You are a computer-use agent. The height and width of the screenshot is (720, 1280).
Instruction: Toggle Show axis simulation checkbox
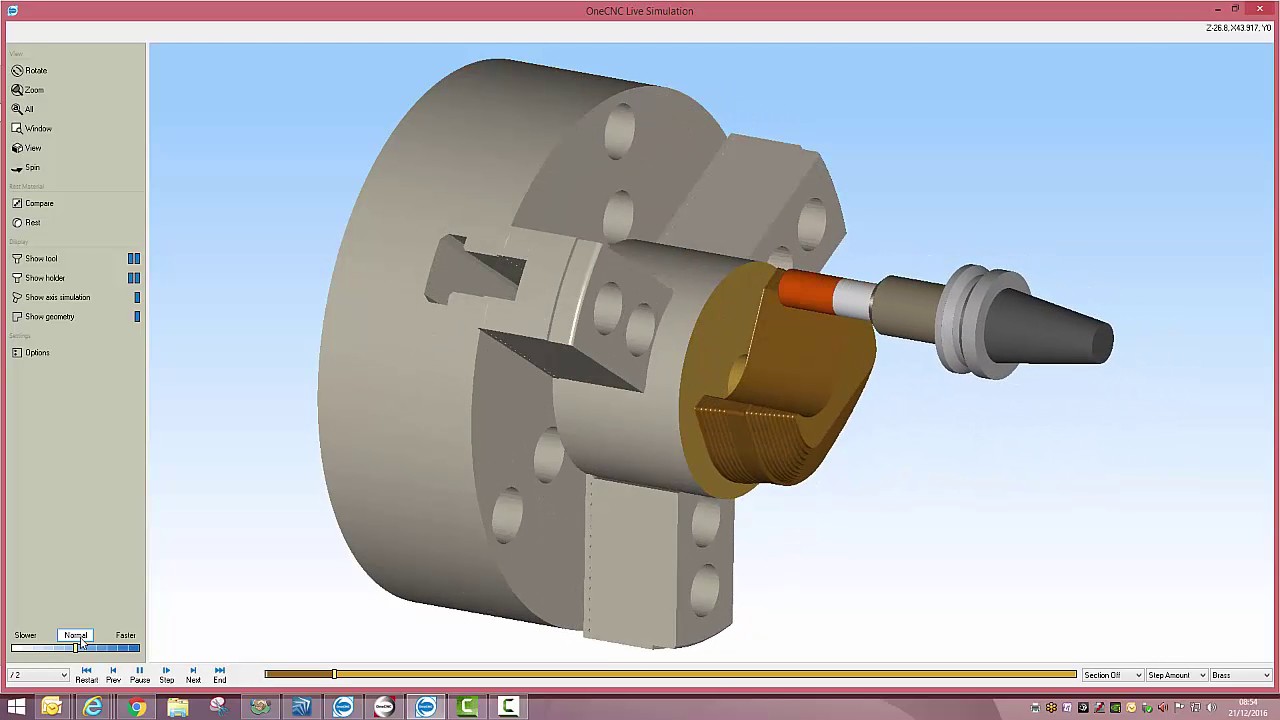coord(51,298)
